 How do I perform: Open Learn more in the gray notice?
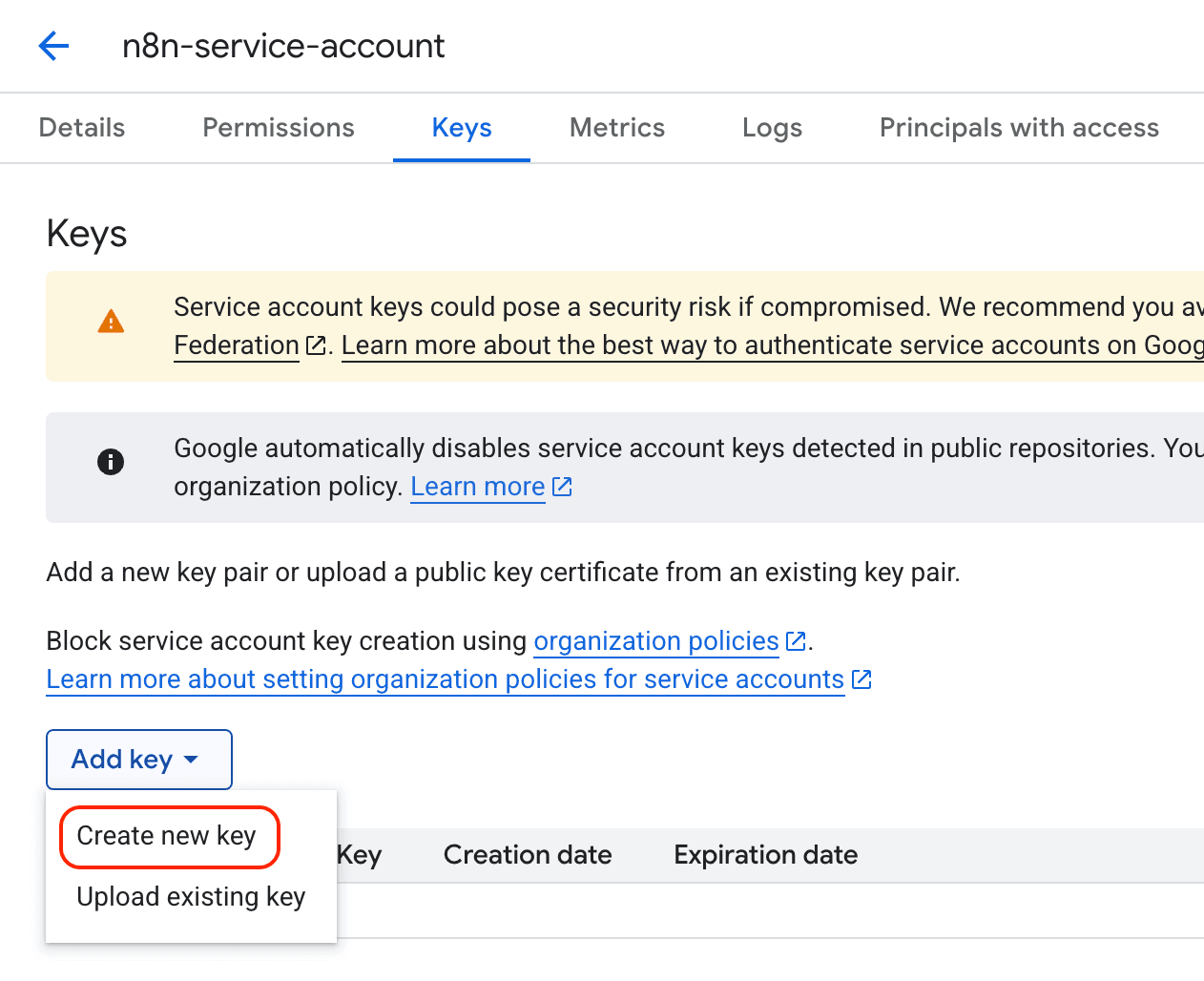coord(477,486)
